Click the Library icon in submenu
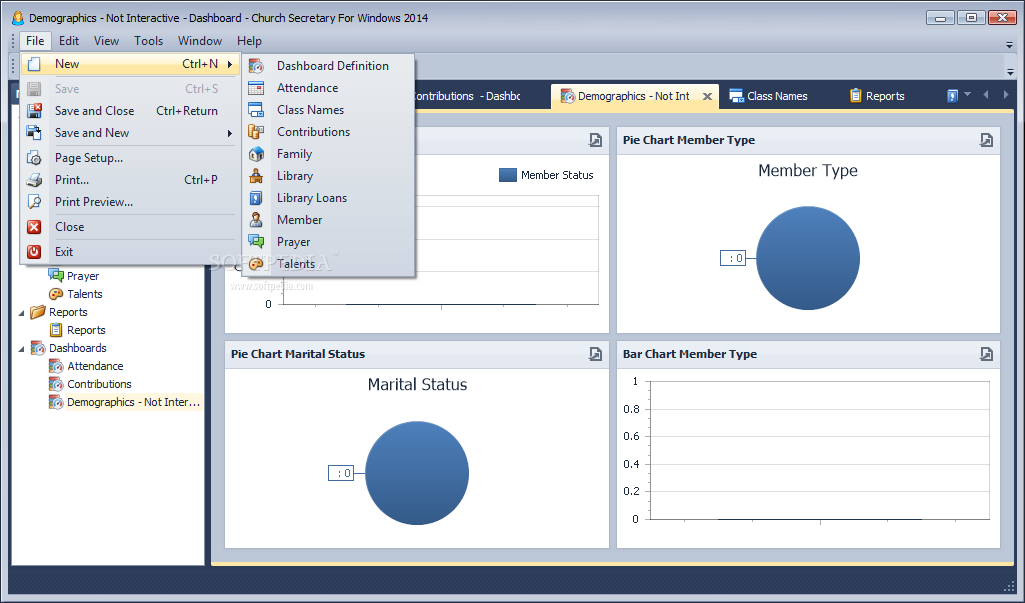Screen dimensions: 1025x603 tap(256, 176)
